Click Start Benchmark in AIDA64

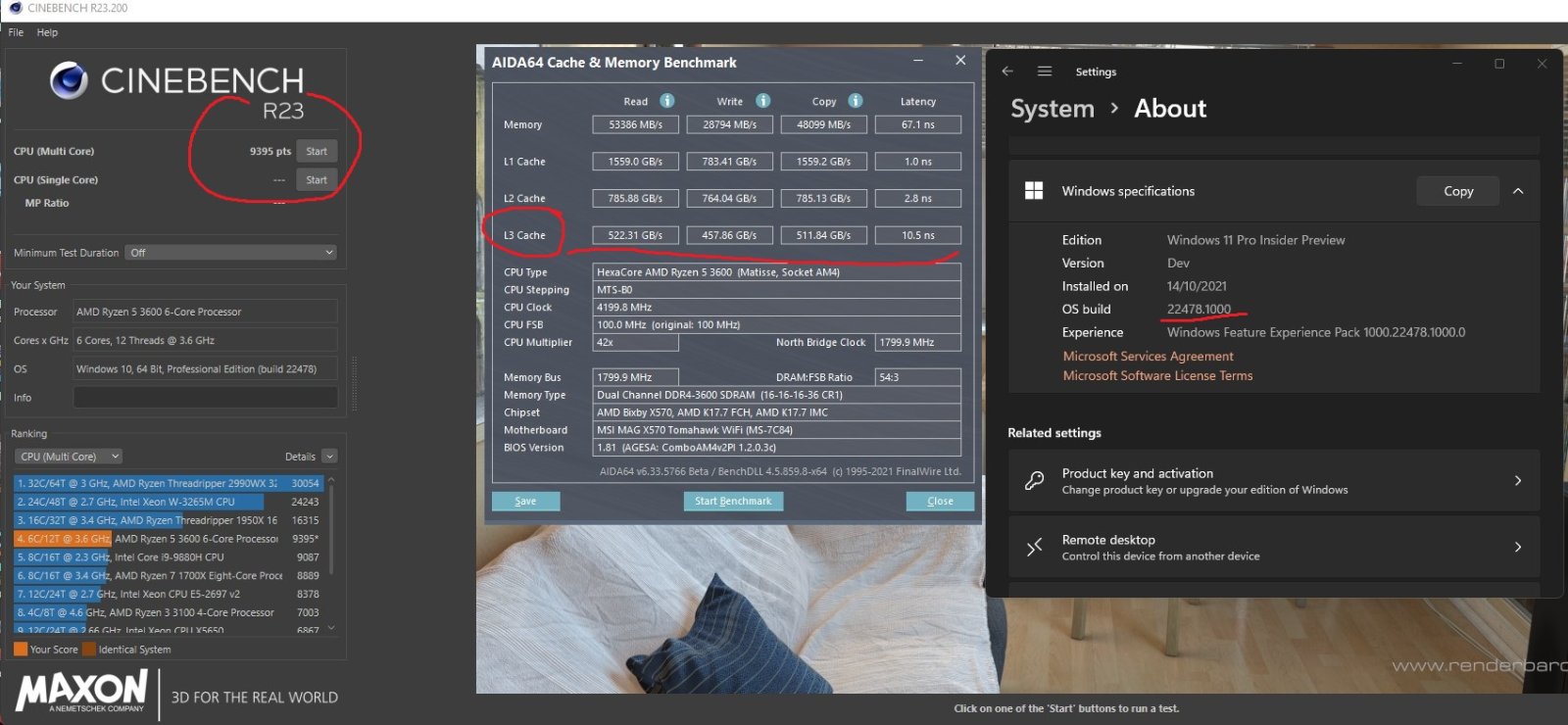point(733,501)
